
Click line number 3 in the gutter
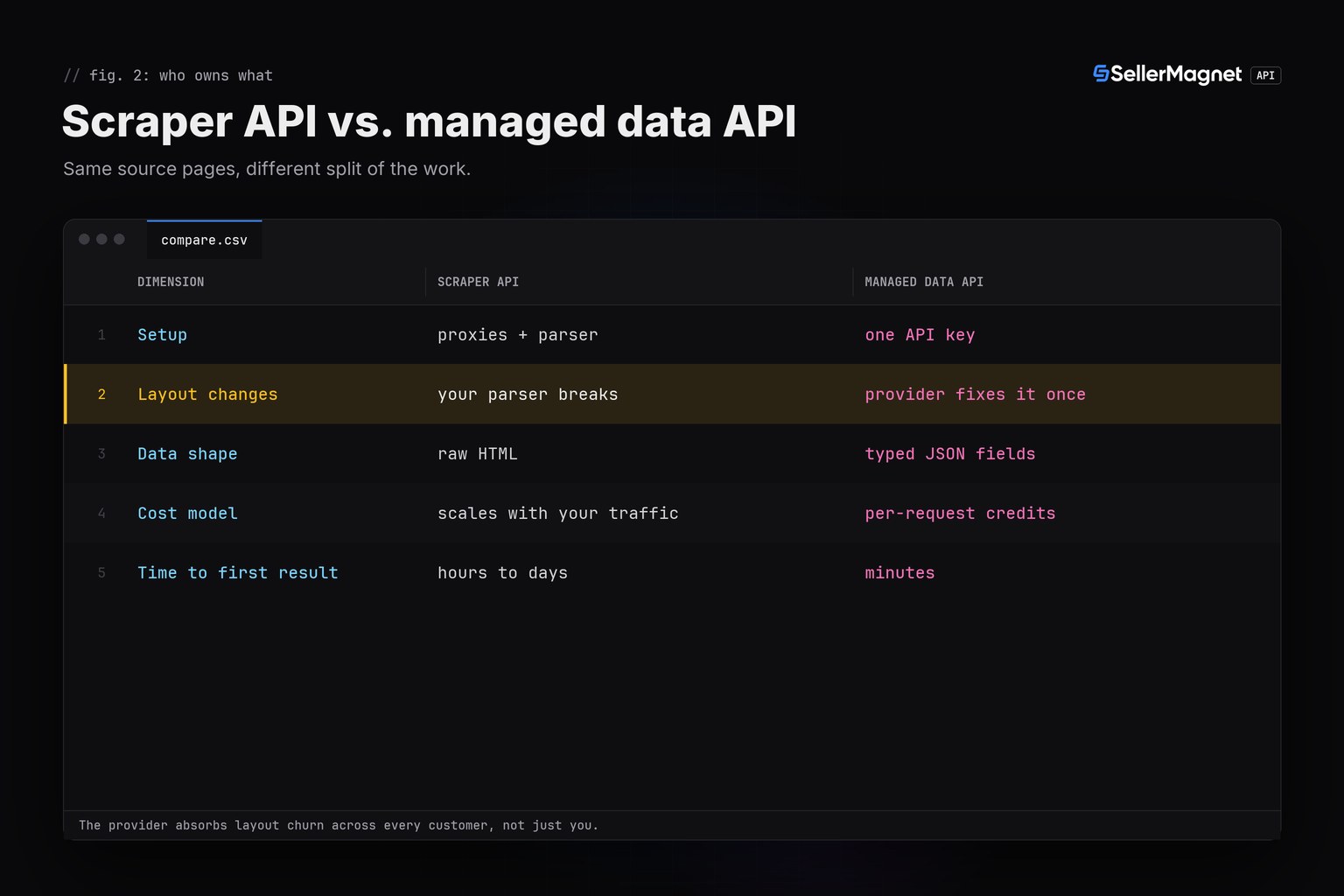pos(101,453)
